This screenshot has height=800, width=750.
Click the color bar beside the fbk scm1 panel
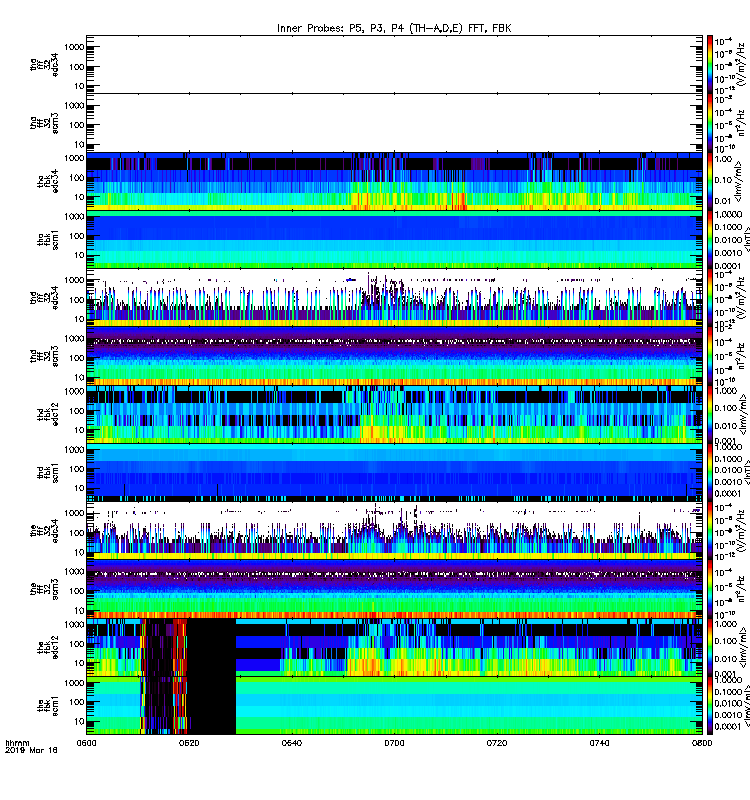tap(710, 705)
